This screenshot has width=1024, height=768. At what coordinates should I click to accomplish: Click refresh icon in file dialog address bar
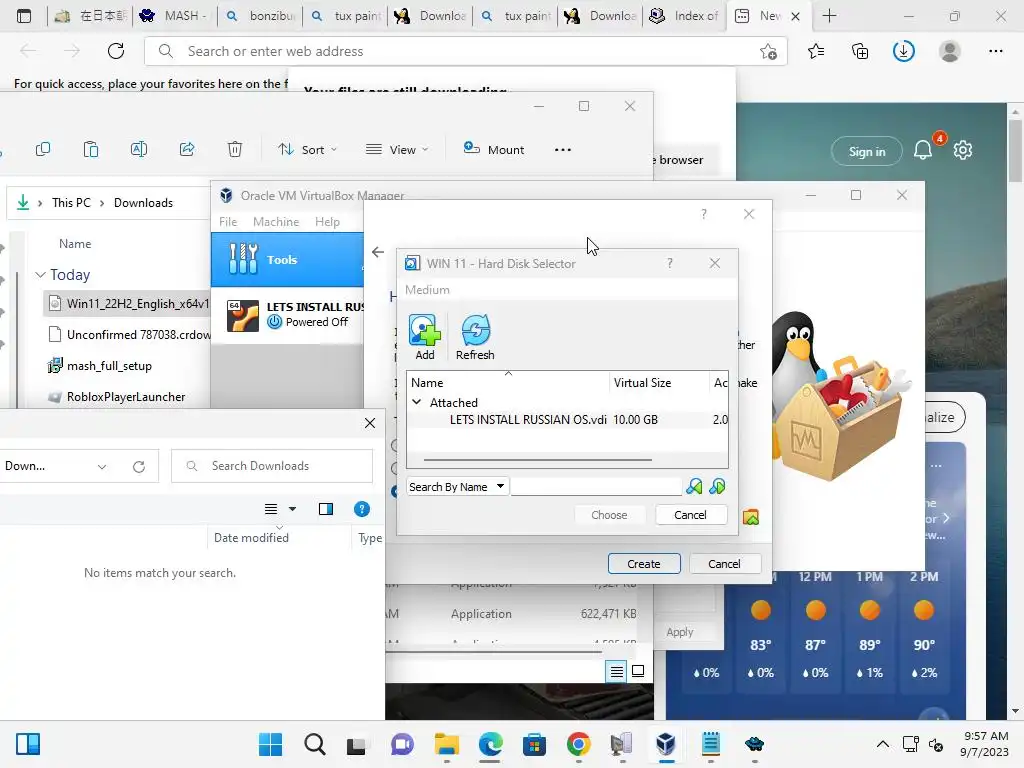tap(138, 466)
